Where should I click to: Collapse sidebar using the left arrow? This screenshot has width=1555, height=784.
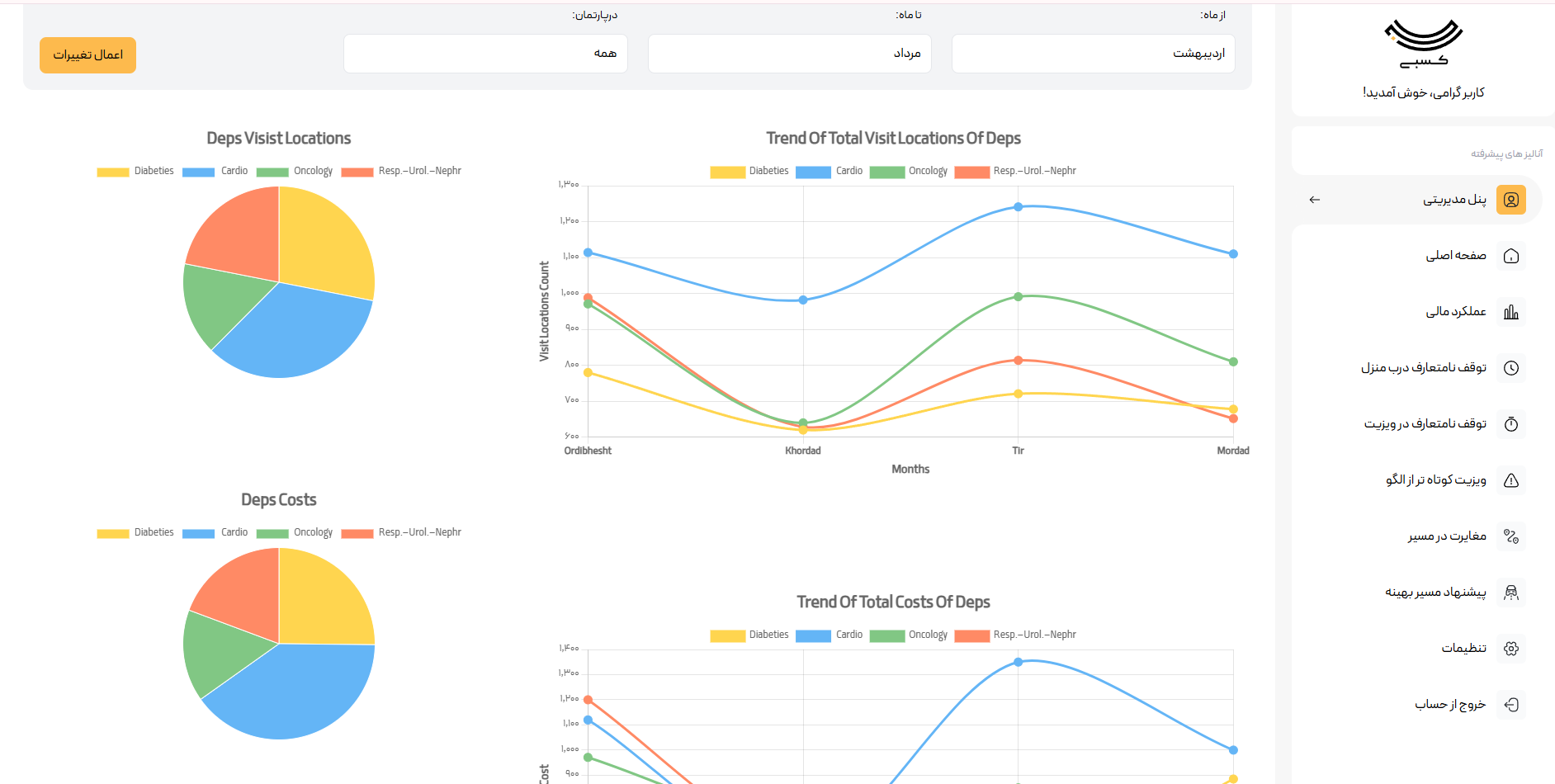[x=1315, y=200]
